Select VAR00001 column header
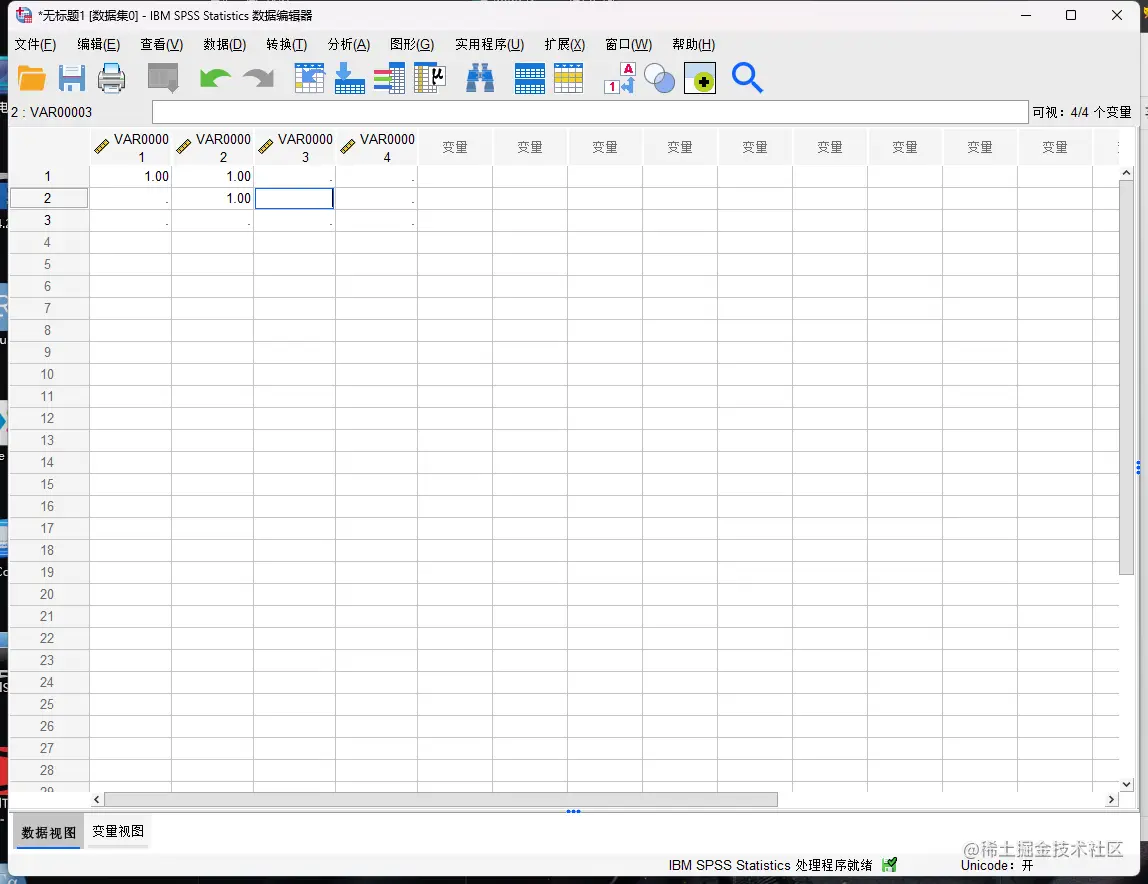 click(131, 147)
